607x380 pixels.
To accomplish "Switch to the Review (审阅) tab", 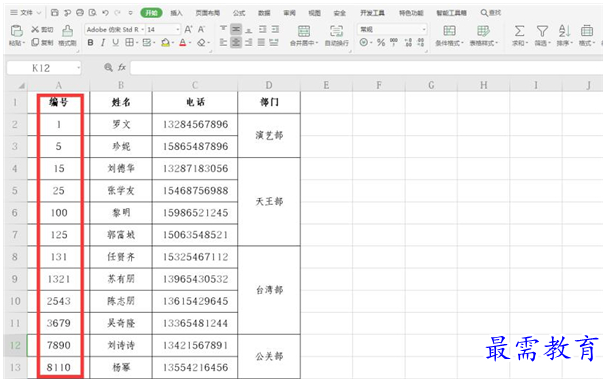I will click(x=289, y=13).
